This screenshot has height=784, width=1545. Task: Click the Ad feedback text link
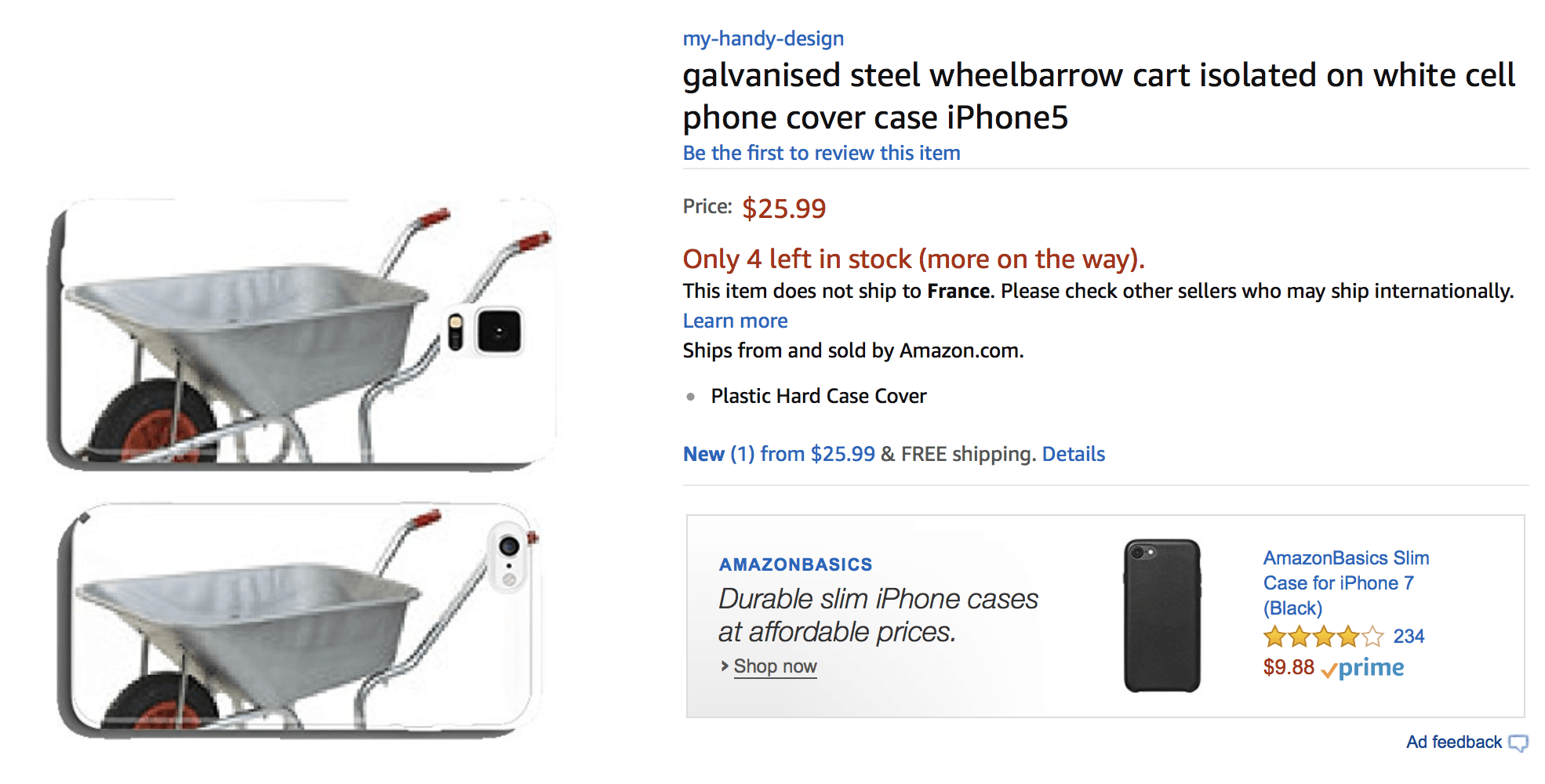tap(1453, 742)
